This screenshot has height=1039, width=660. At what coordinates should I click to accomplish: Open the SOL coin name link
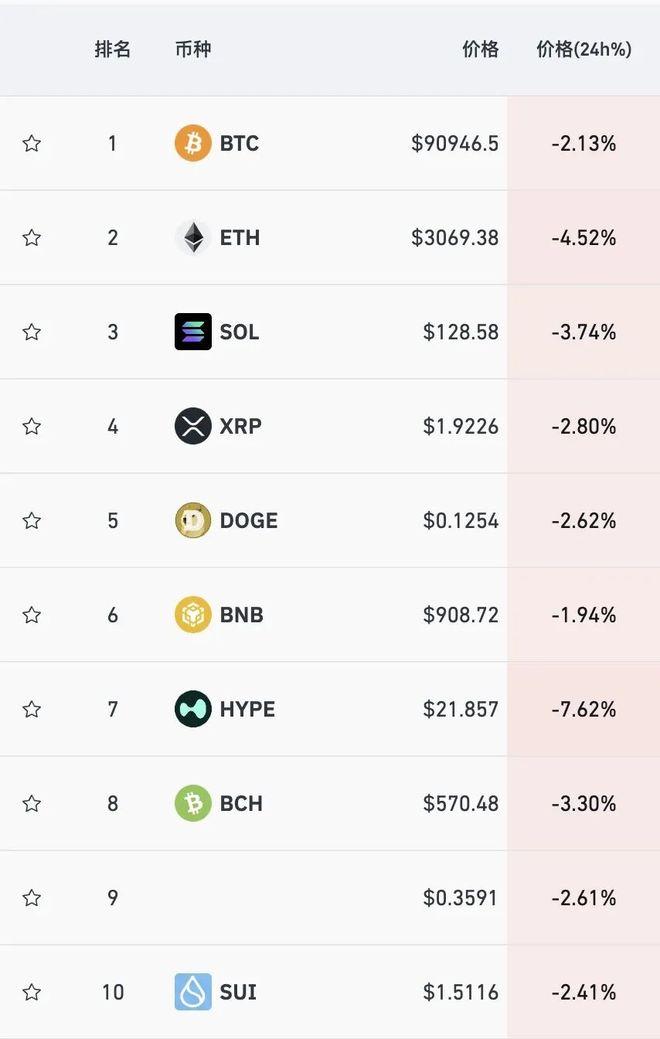pos(239,332)
